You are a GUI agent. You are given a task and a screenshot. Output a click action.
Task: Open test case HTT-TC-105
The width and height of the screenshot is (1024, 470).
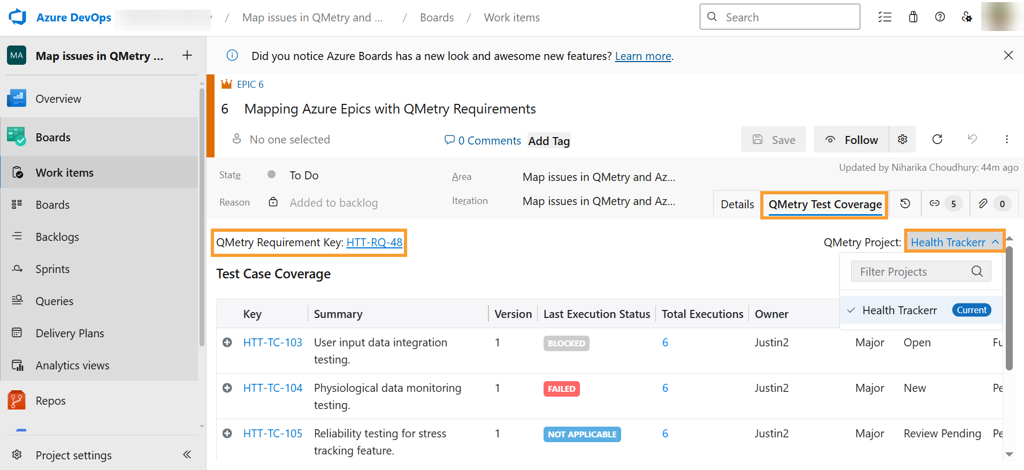click(273, 433)
